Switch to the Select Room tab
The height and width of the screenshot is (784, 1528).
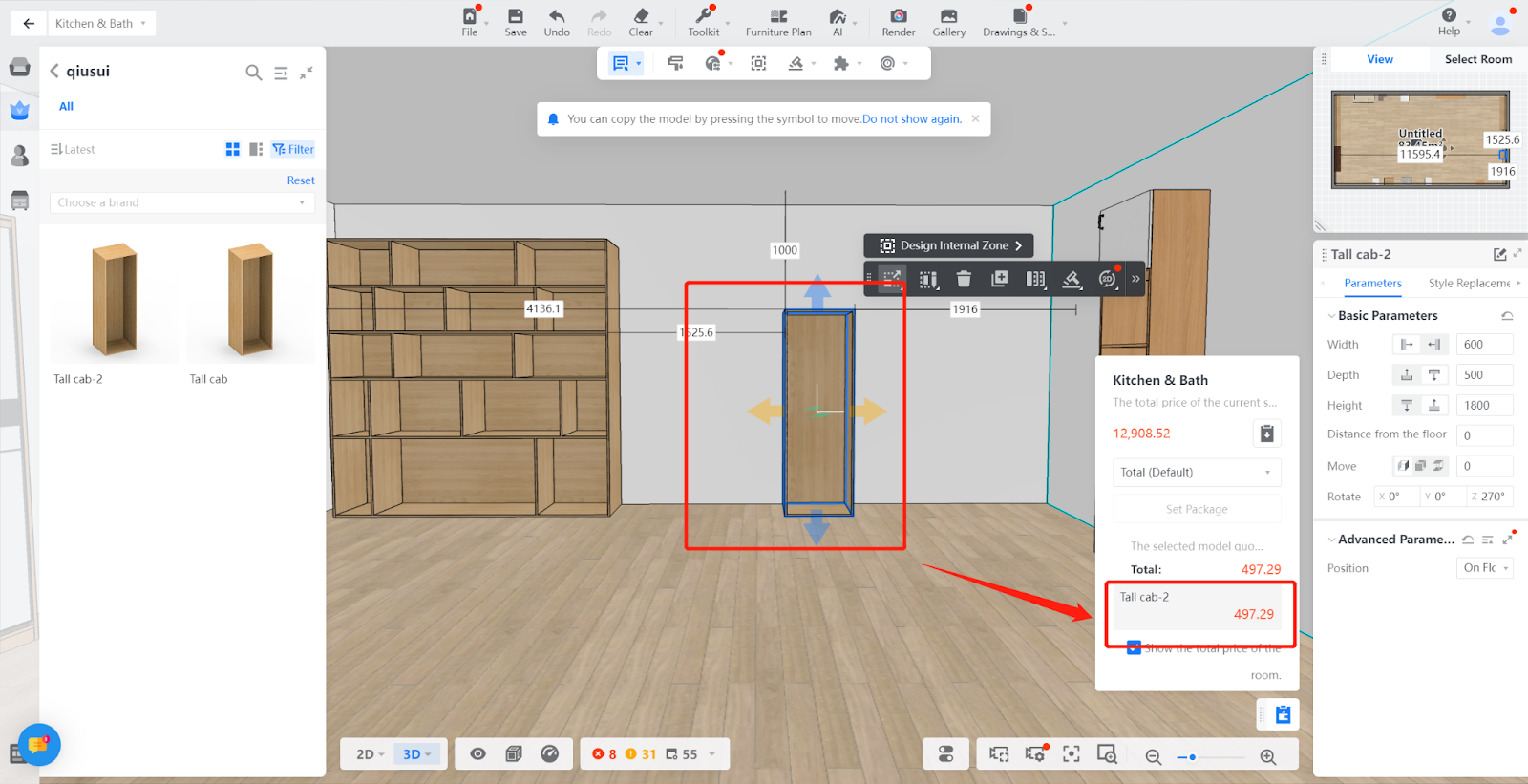1477,59
